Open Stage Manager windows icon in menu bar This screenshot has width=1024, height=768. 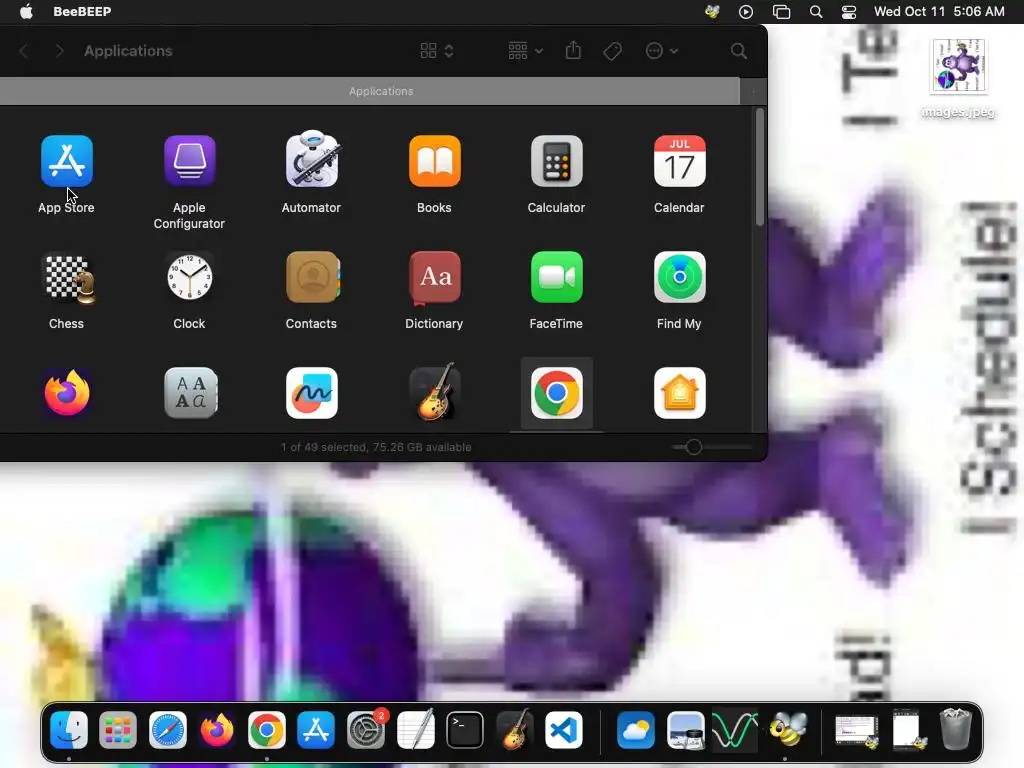tap(781, 12)
